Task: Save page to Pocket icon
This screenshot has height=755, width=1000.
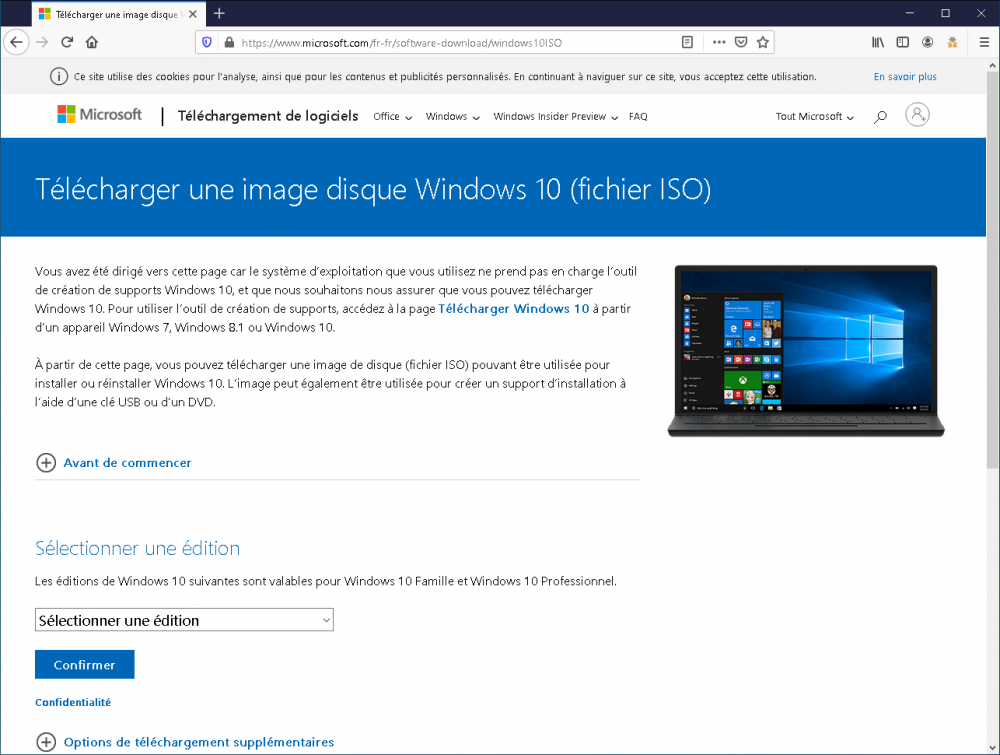Action: point(741,43)
